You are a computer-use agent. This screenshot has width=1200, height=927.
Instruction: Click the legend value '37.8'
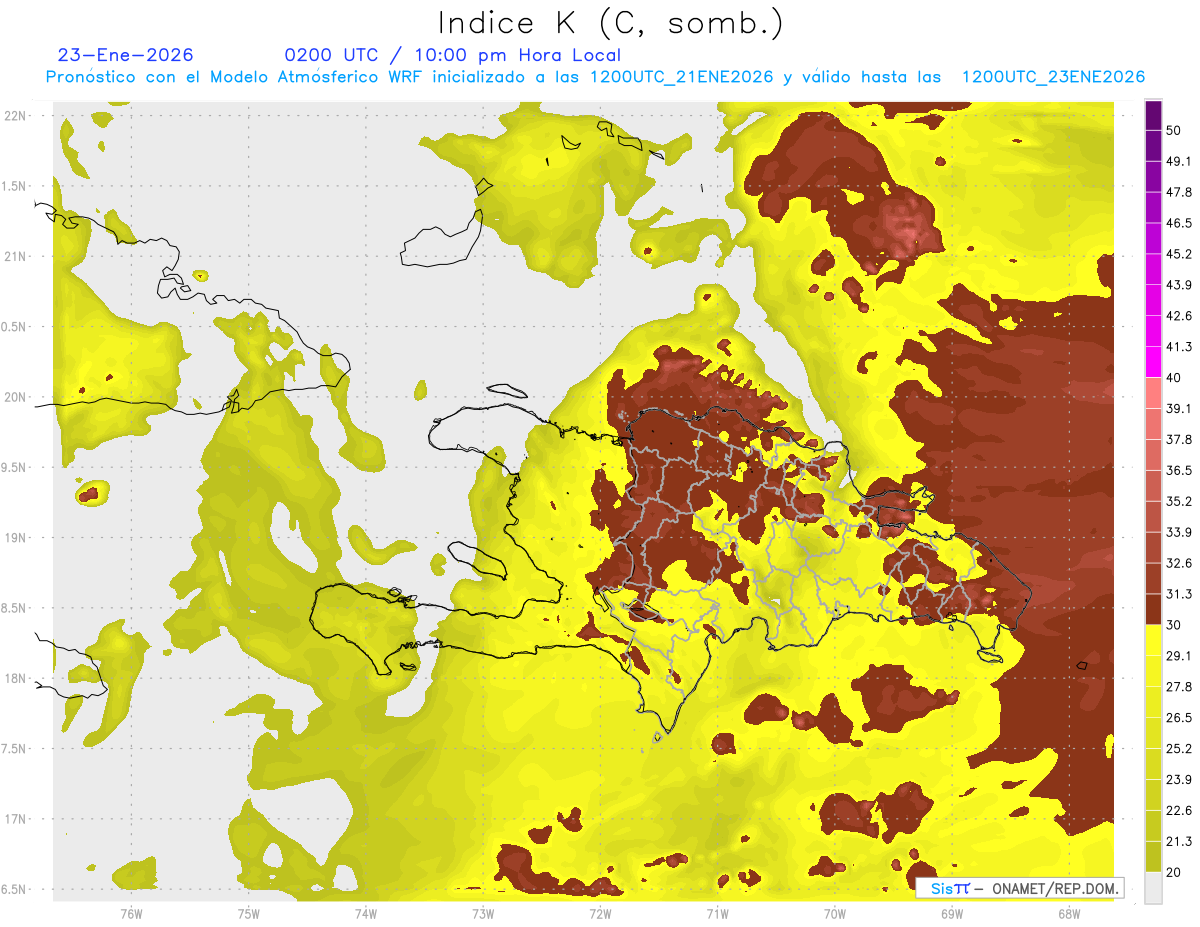tap(1179, 439)
